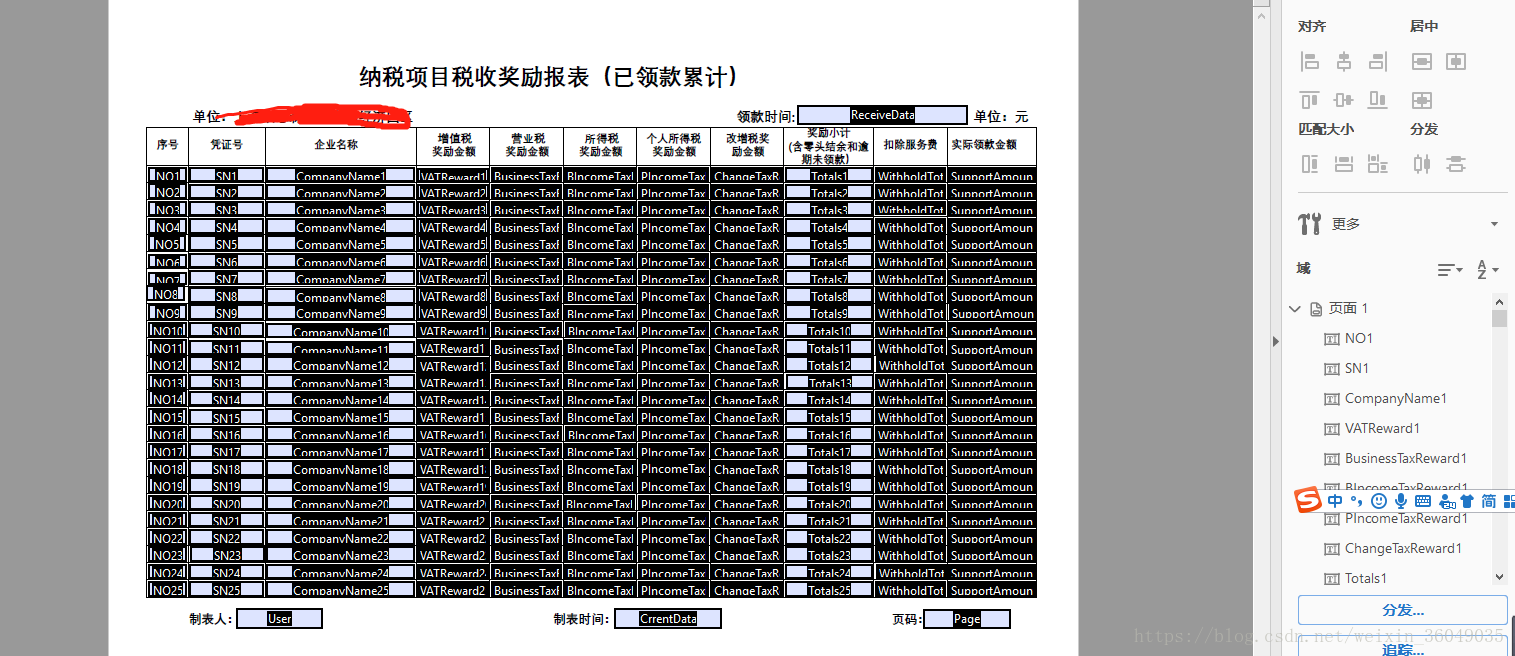The image size is (1515, 656).
Task: Collapse the 页面 1 tree node
Action: (1295, 311)
